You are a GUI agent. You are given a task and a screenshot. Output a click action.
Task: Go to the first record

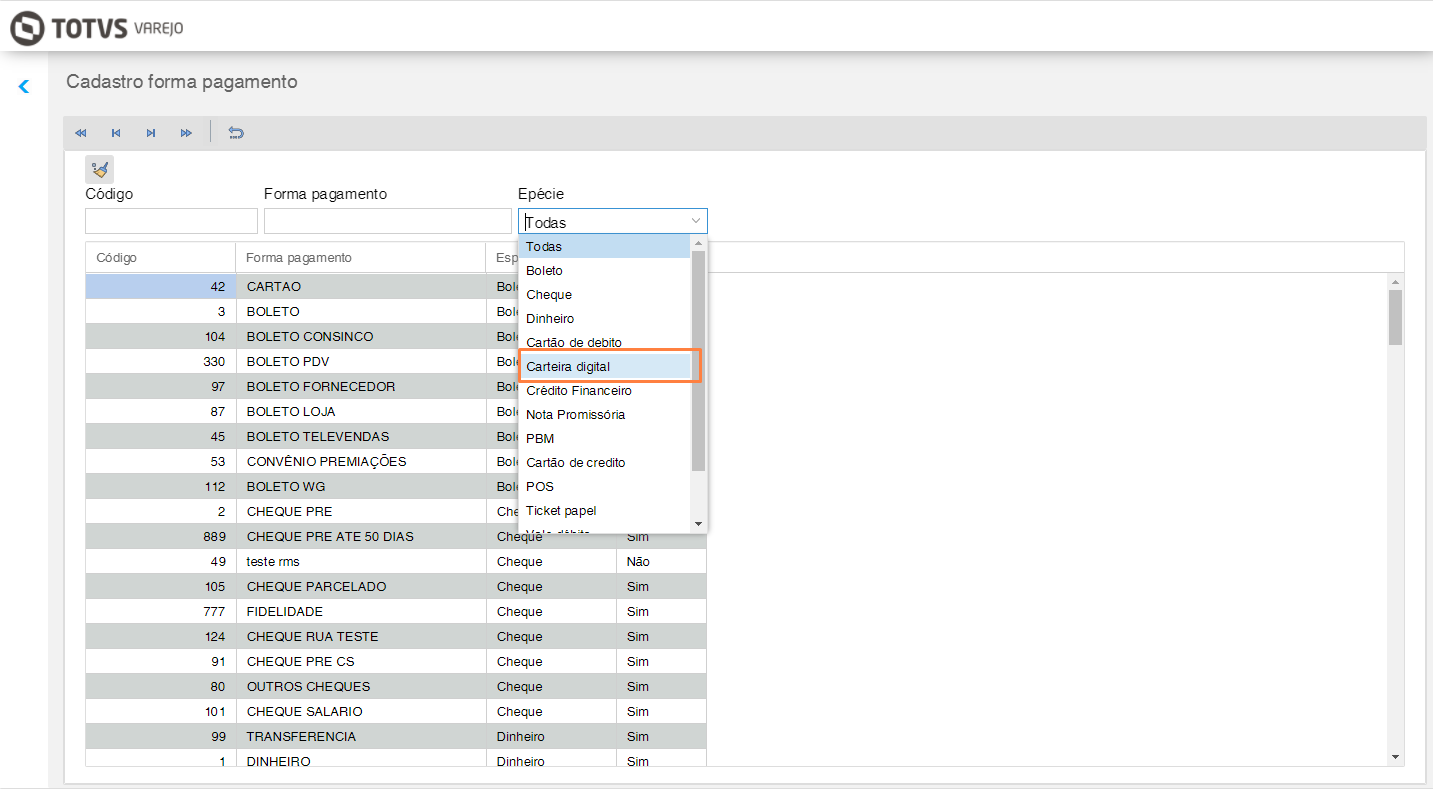click(81, 133)
